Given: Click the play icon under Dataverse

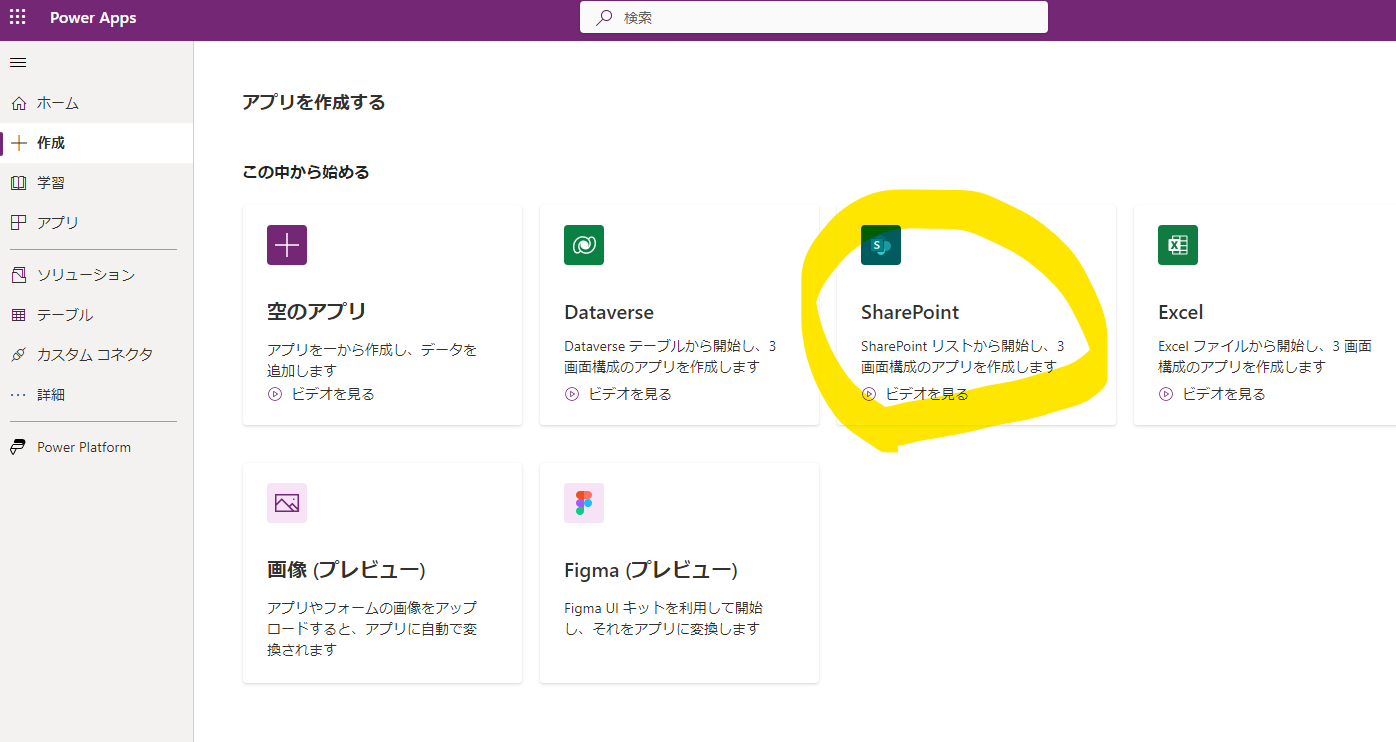Looking at the screenshot, I should (x=572, y=394).
